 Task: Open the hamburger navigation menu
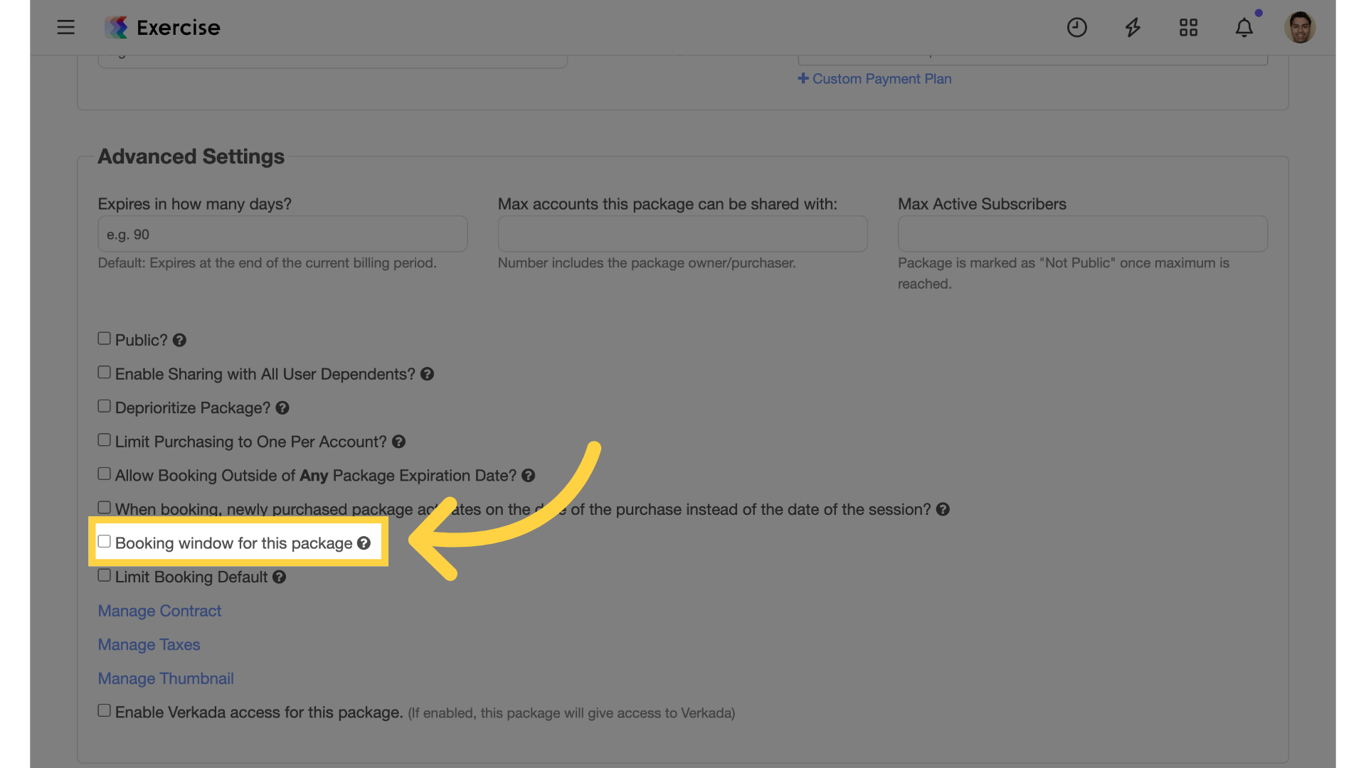(66, 27)
